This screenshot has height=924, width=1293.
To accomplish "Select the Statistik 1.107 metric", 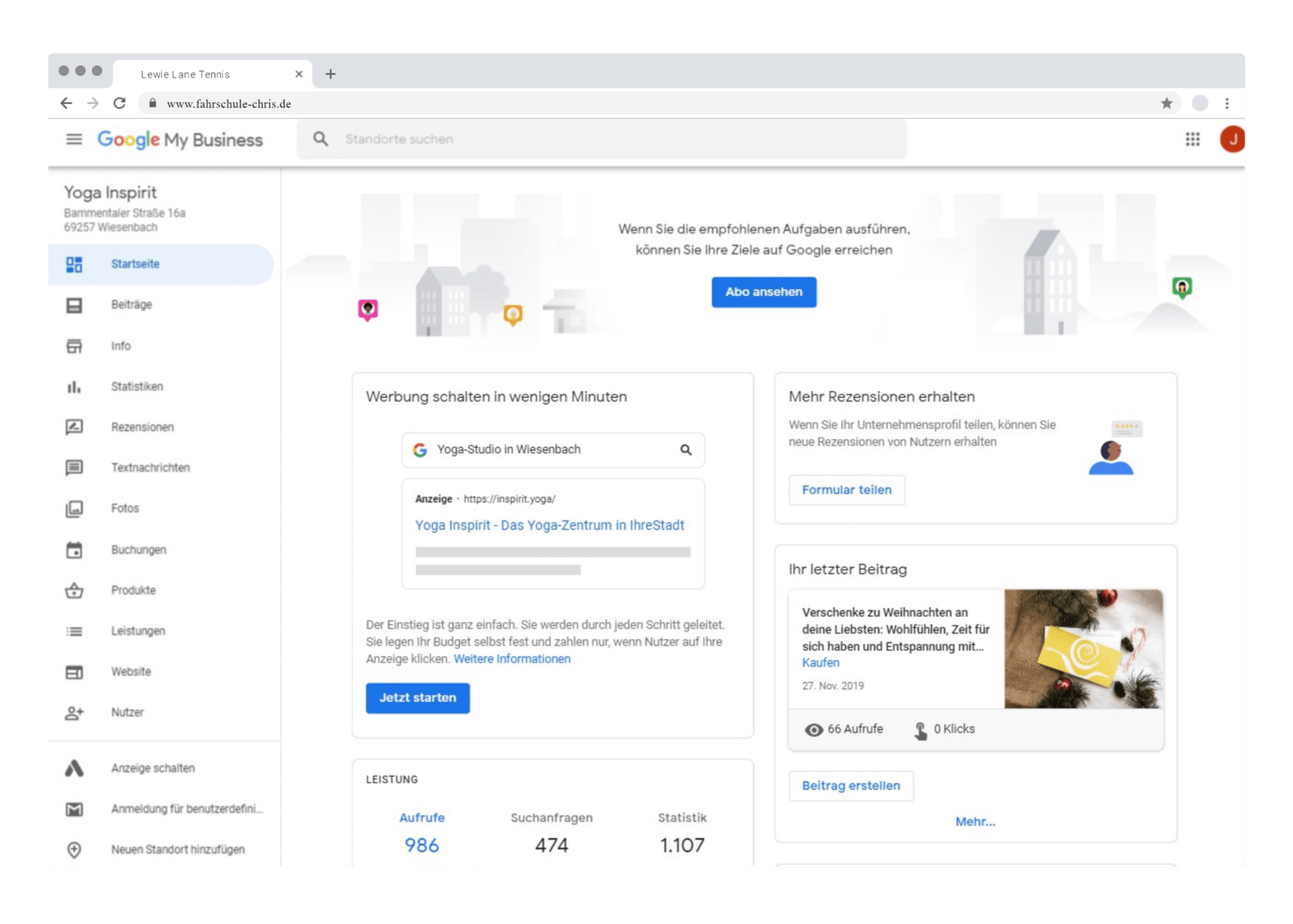I will coord(682,833).
